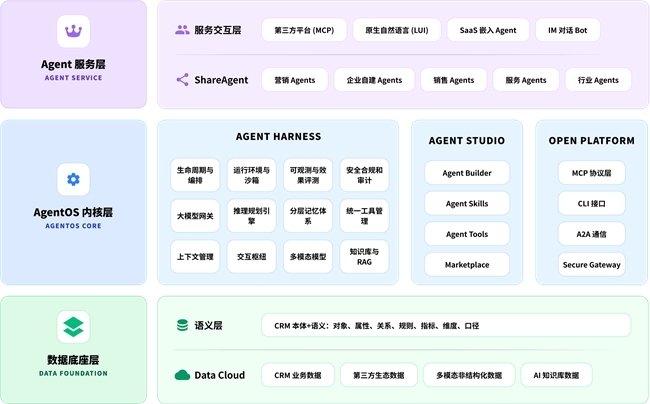650x404 pixels.
Task: Click the 服务交互层 label
Action: (x=218, y=30)
